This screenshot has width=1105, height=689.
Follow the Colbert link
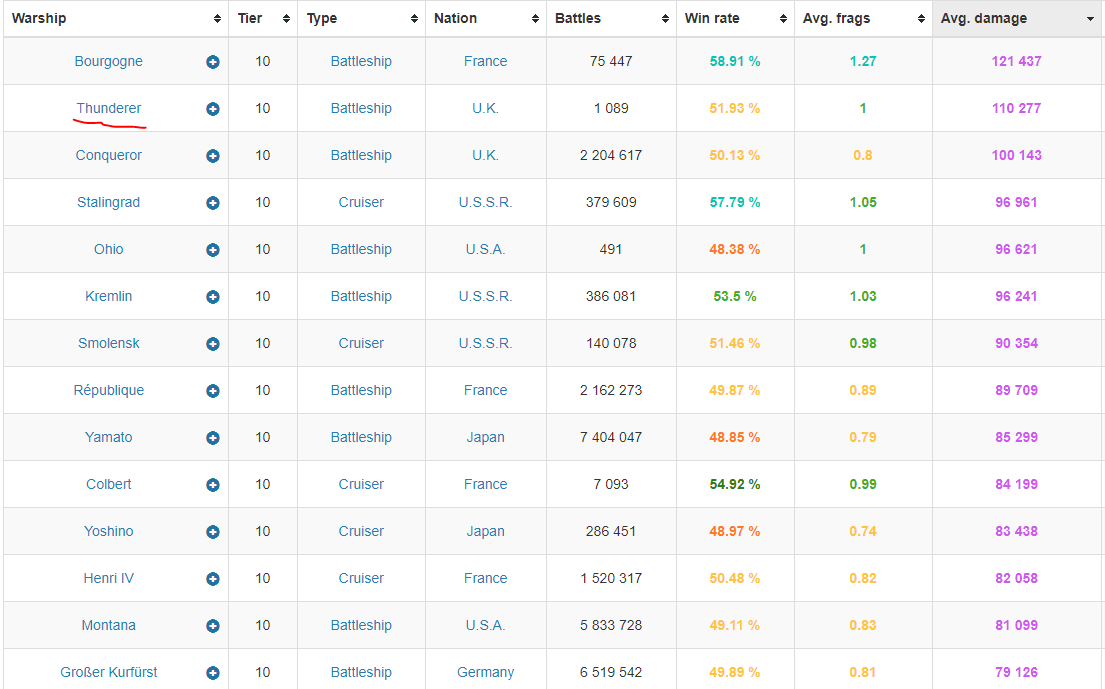coord(109,484)
